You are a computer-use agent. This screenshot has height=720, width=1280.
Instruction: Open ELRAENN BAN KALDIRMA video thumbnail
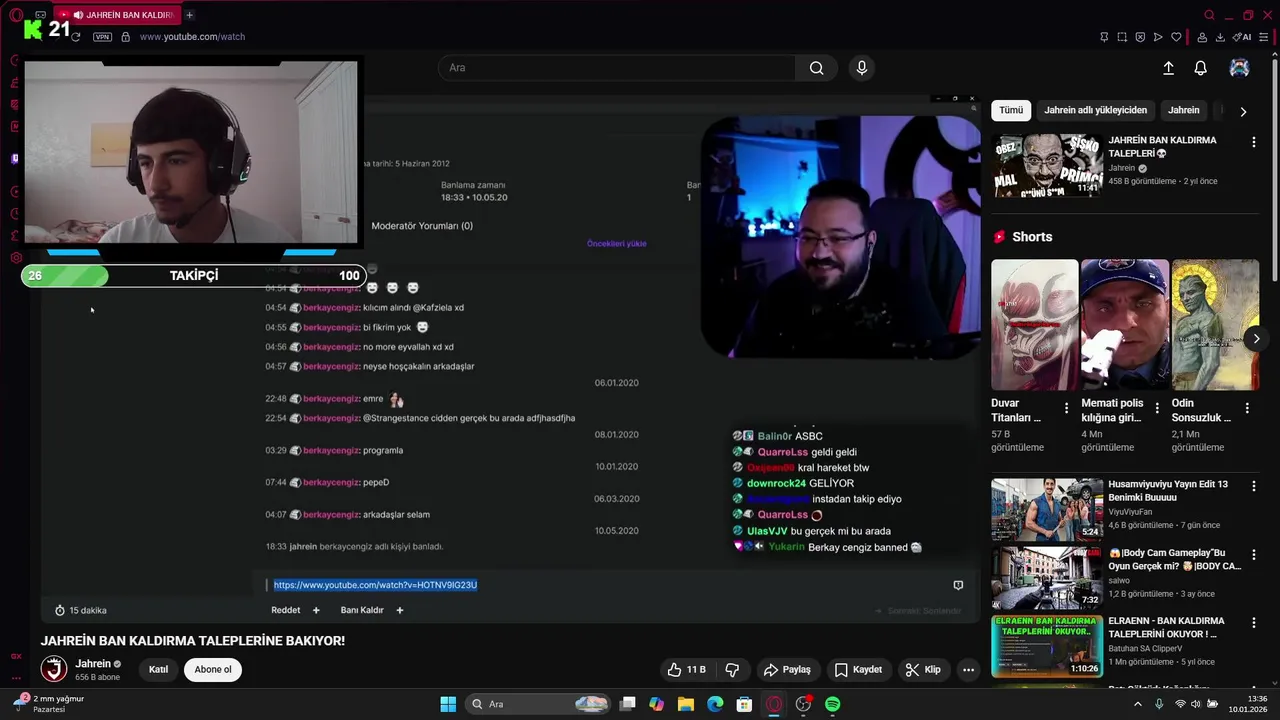[x=1047, y=646]
